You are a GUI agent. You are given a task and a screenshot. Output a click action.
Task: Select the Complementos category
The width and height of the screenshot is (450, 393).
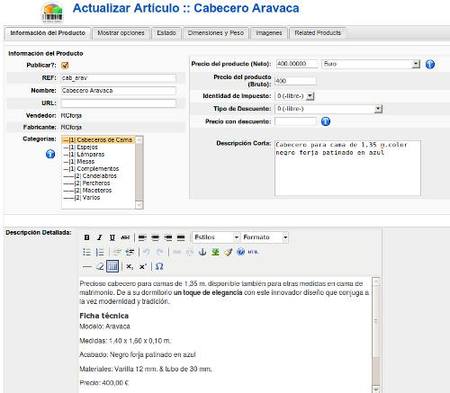[98, 169]
